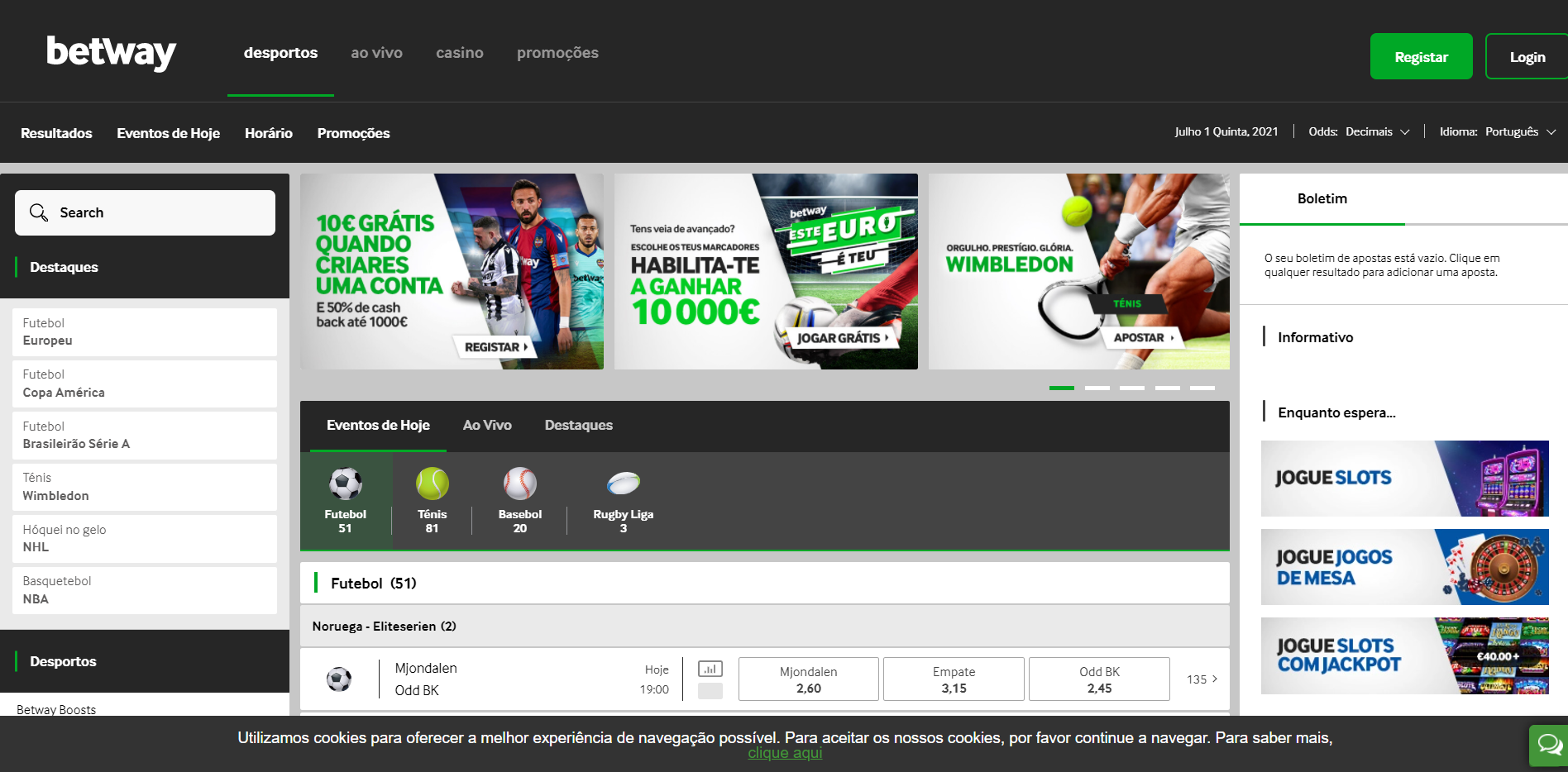
Task: Click the clique aqui cookies link
Action: coord(785,753)
